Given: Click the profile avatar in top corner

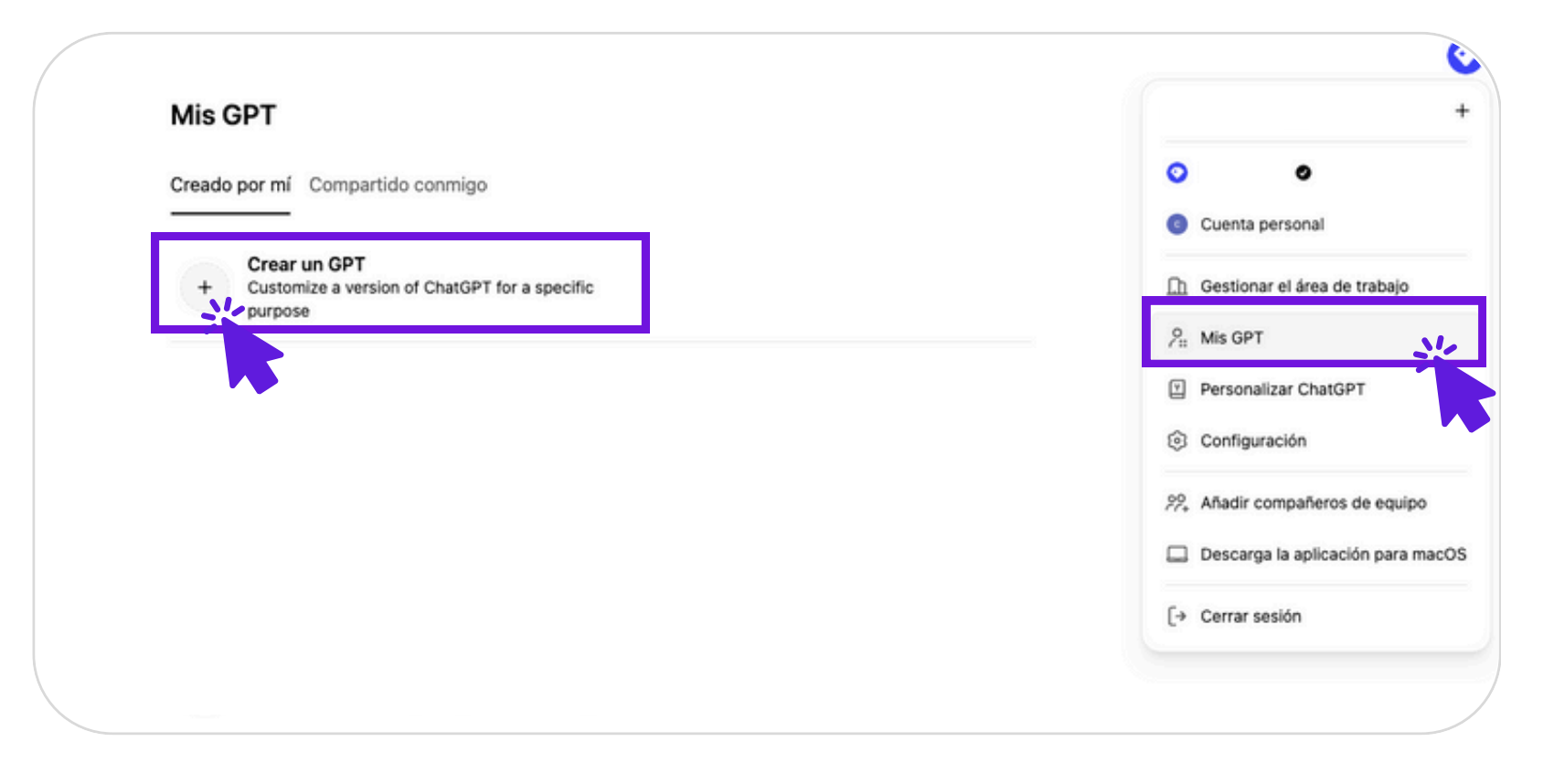Looking at the screenshot, I should (1464, 57).
